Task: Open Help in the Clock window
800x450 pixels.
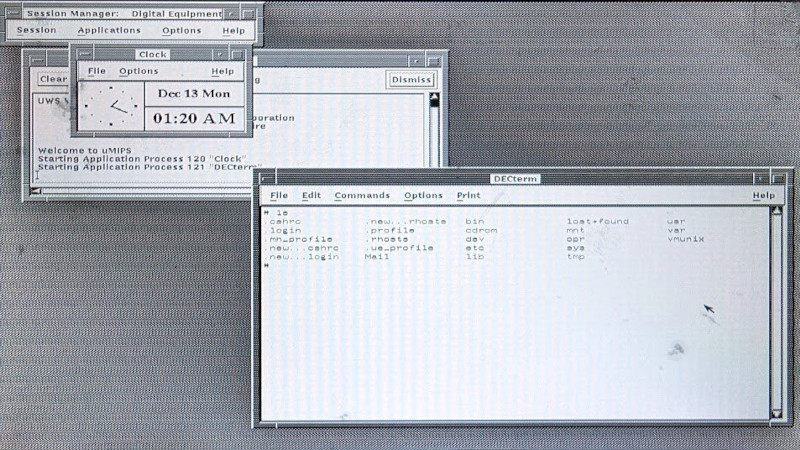Action: (x=222, y=71)
